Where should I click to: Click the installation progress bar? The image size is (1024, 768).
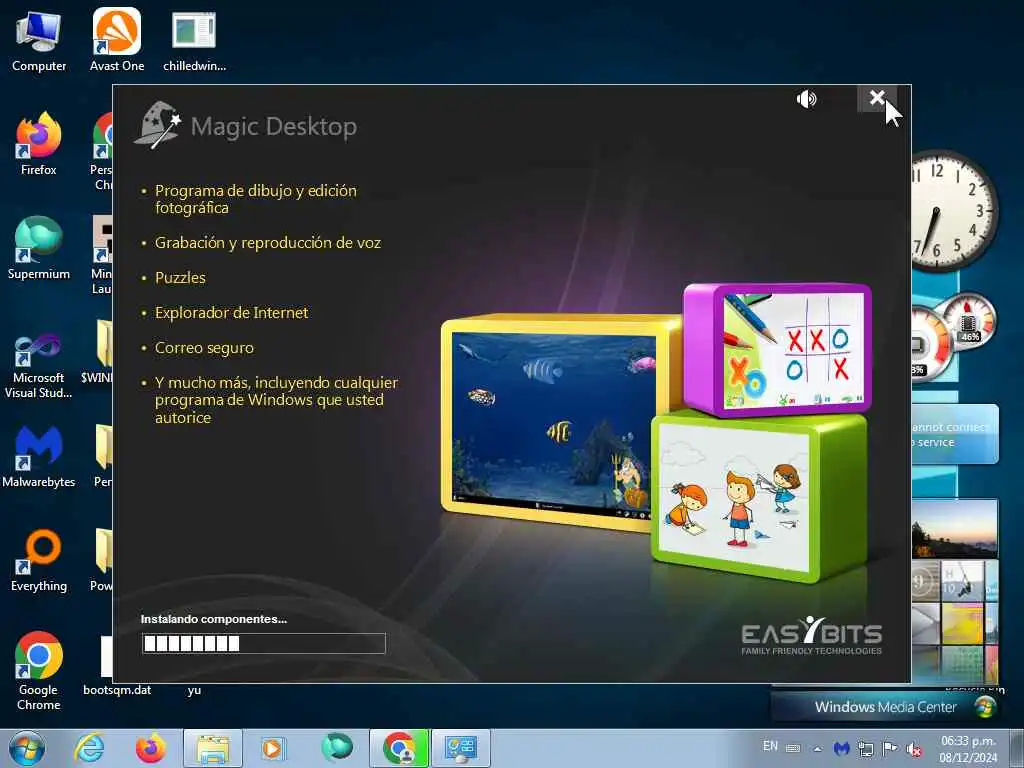[263, 643]
